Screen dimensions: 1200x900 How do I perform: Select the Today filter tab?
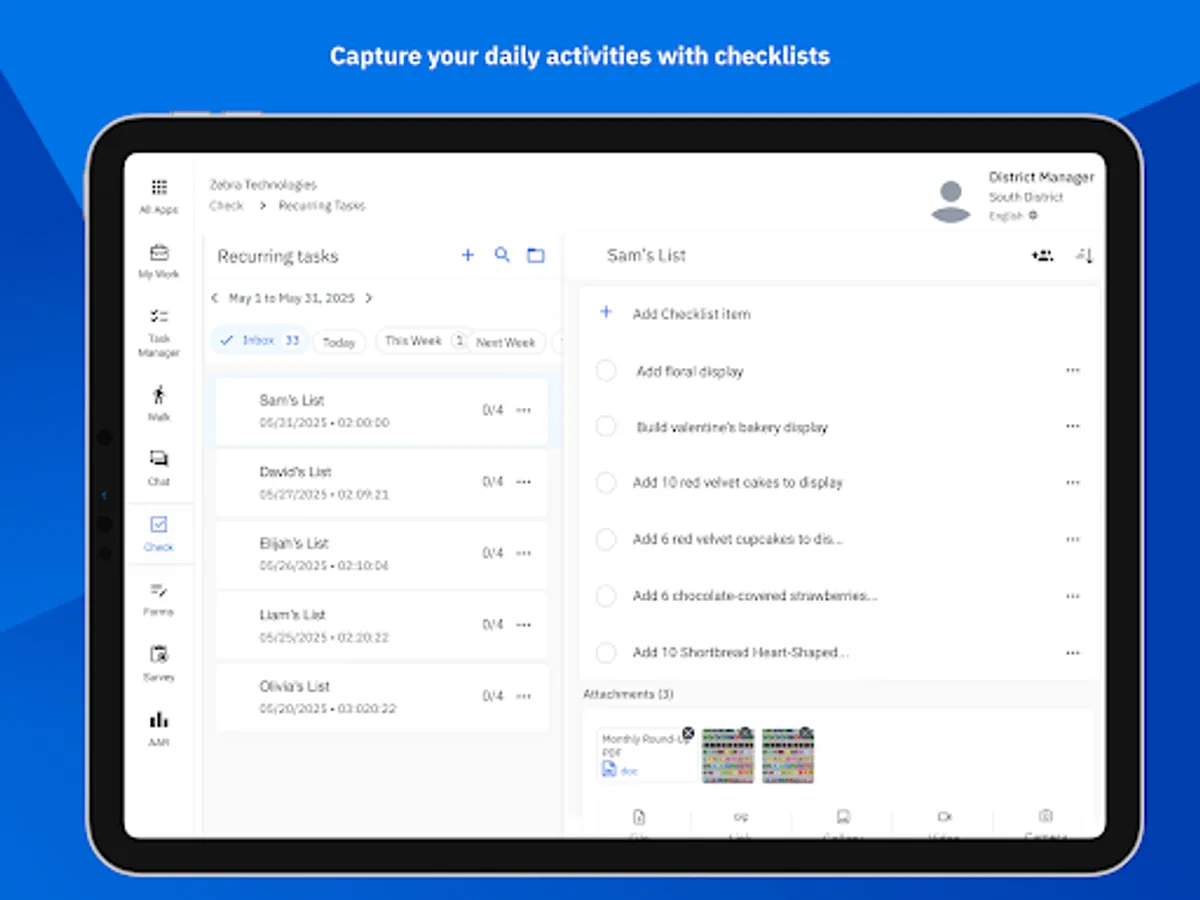point(338,341)
